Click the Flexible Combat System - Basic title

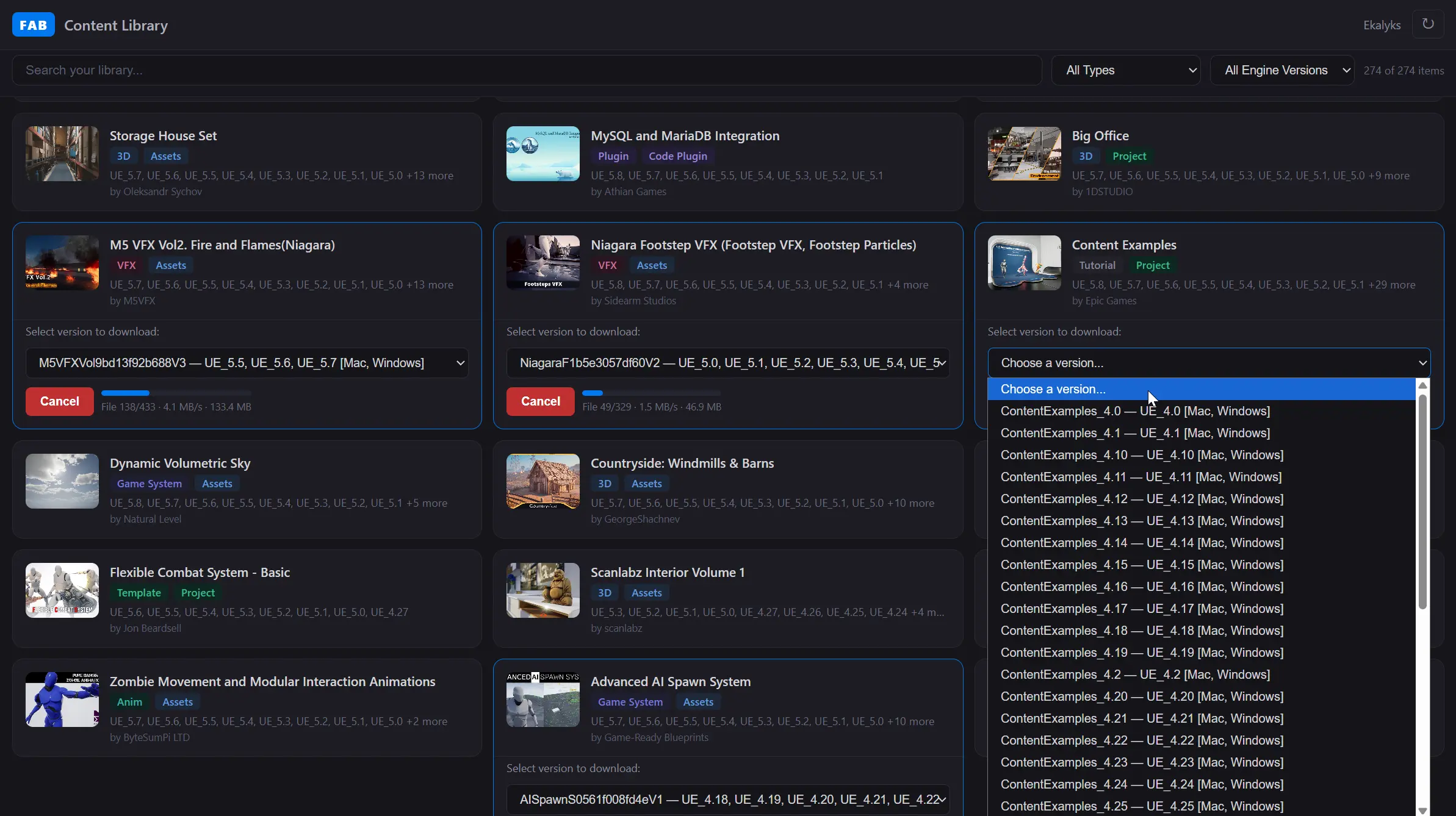[200, 572]
